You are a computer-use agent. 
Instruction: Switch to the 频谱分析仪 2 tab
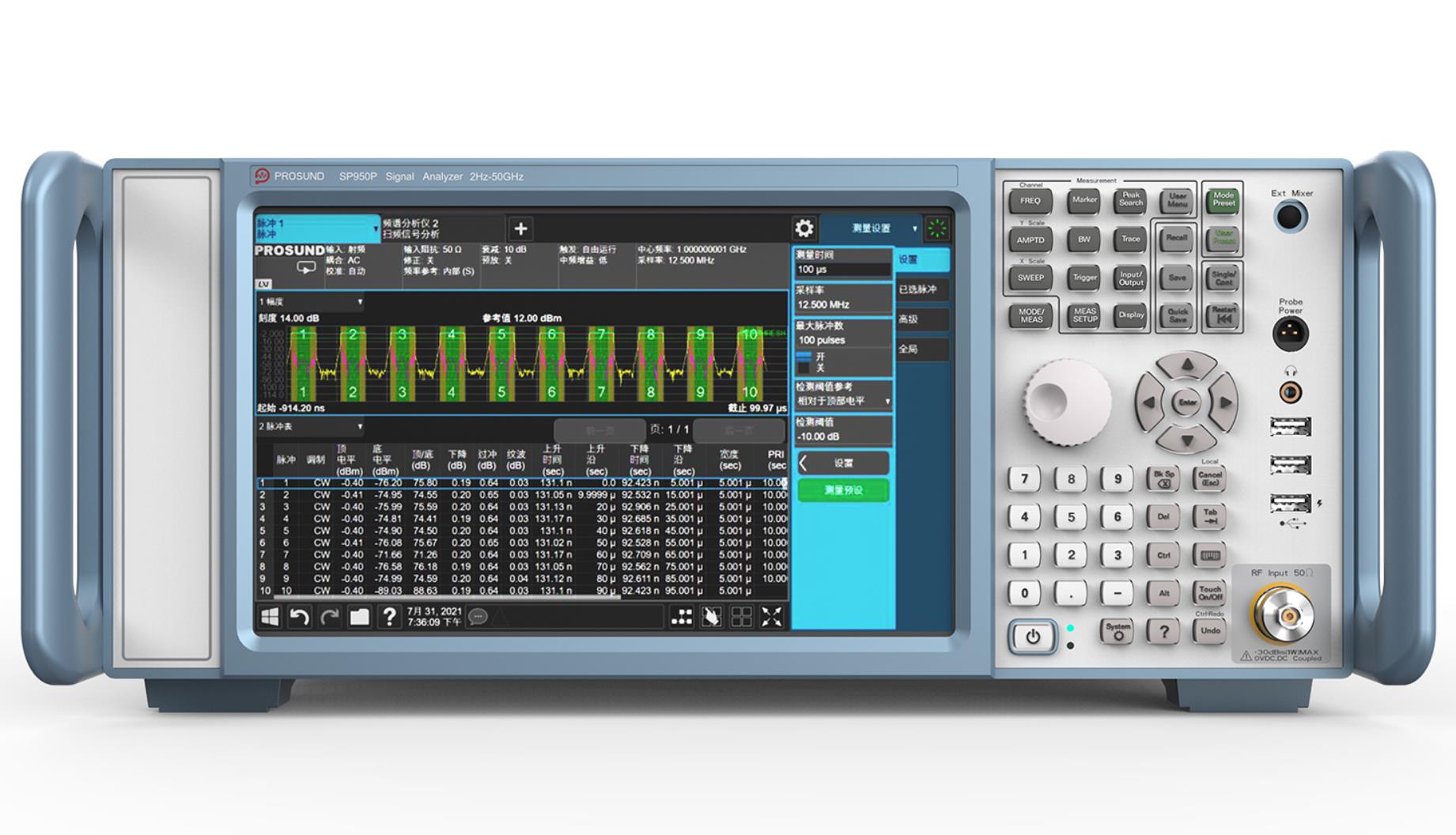pos(441,229)
